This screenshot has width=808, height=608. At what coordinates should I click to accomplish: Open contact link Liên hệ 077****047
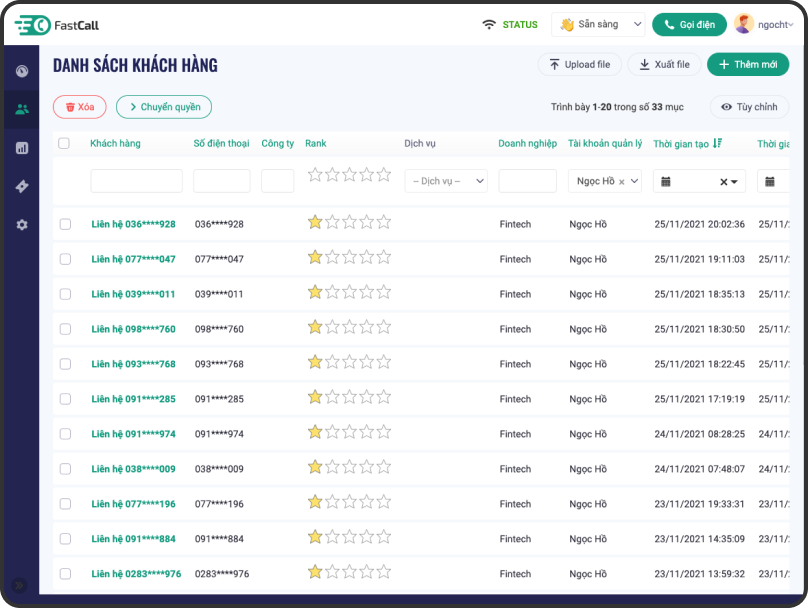tap(133, 259)
